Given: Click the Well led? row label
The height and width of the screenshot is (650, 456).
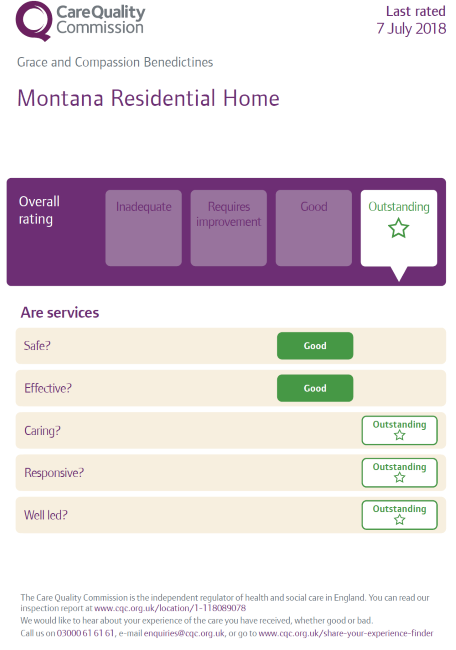Looking at the screenshot, I should point(46,515).
